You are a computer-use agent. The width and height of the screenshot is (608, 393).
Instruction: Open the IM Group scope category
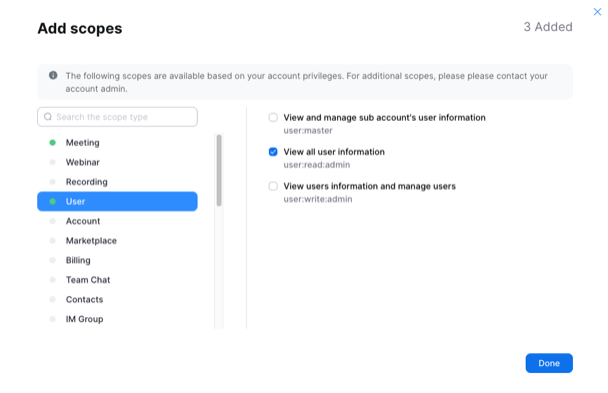(117, 319)
